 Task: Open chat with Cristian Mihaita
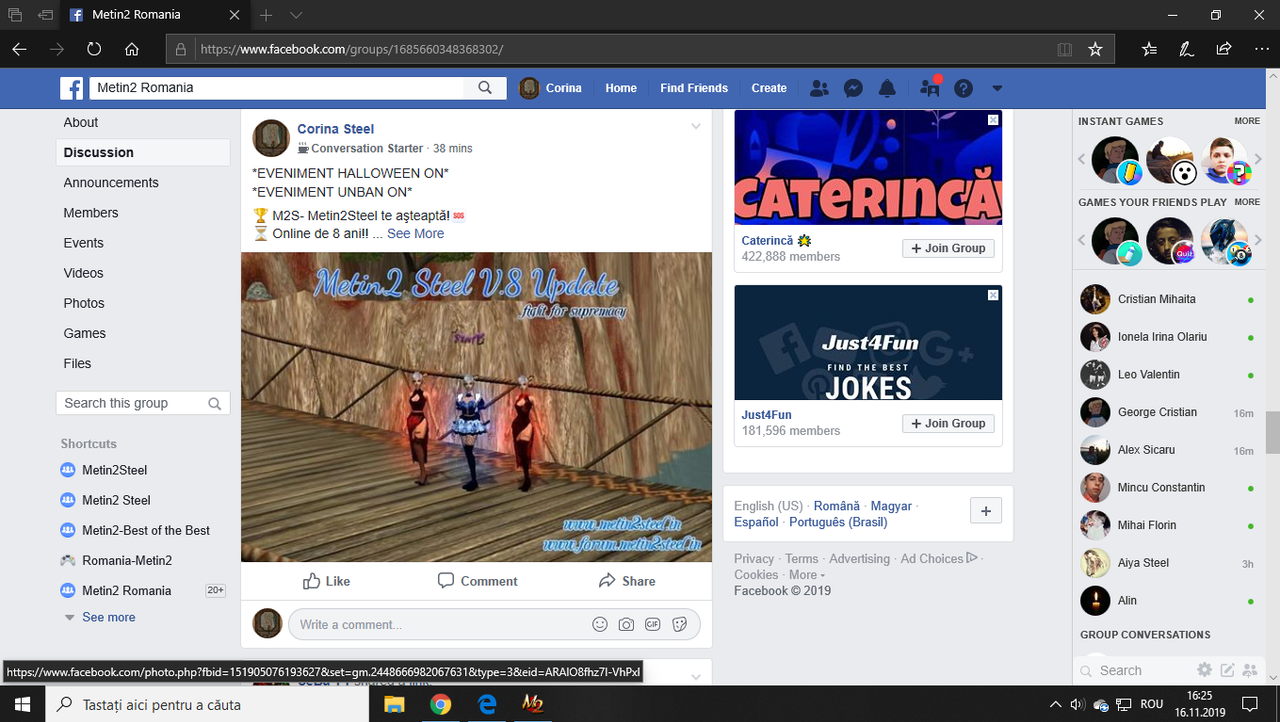1167,299
